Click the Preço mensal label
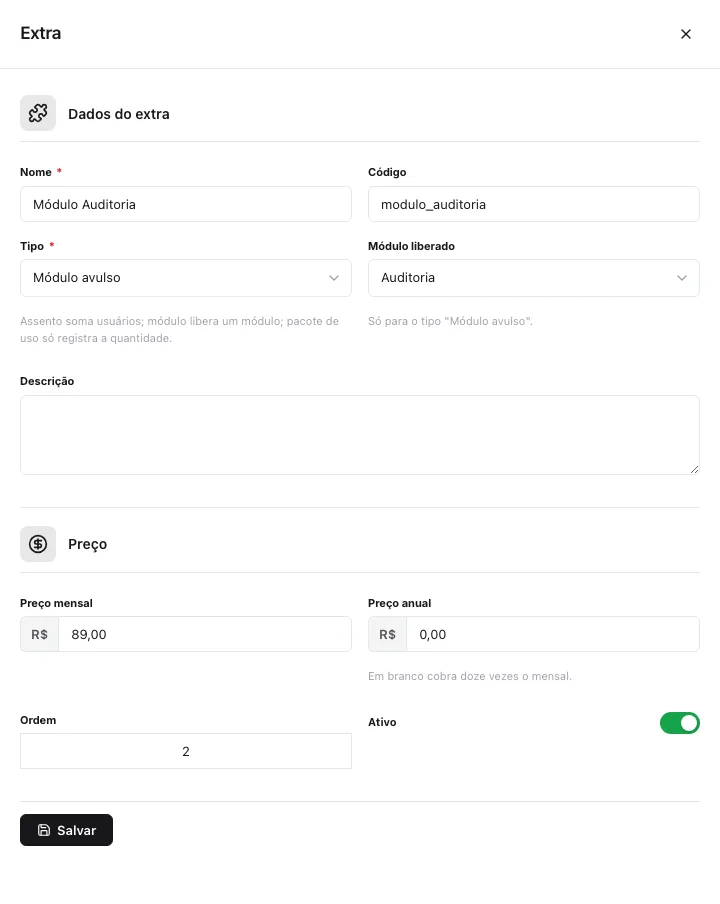720x904 pixels. pyautogui.click(x=56, y=603)
